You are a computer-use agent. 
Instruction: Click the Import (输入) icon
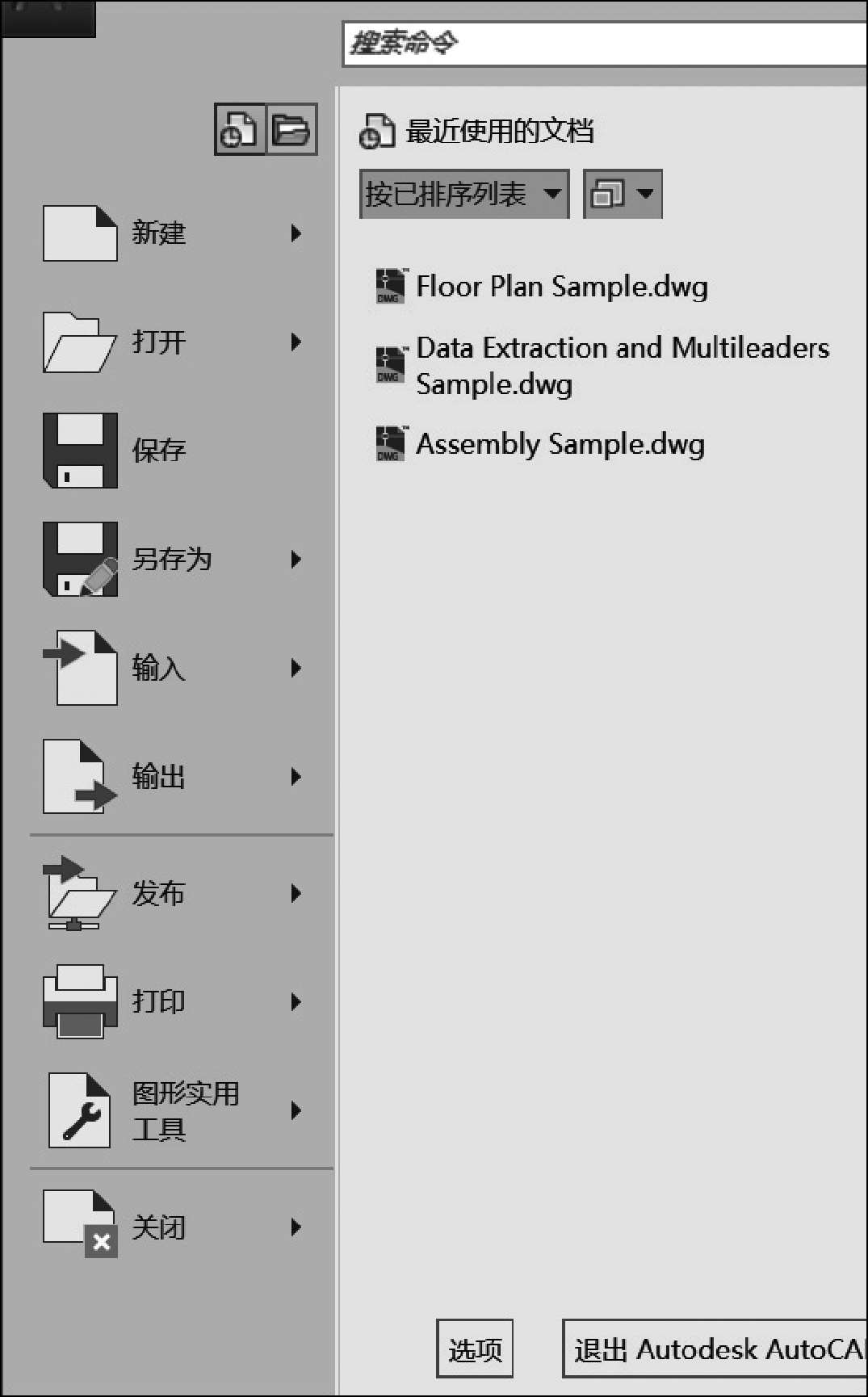click(x=80, y=668)
